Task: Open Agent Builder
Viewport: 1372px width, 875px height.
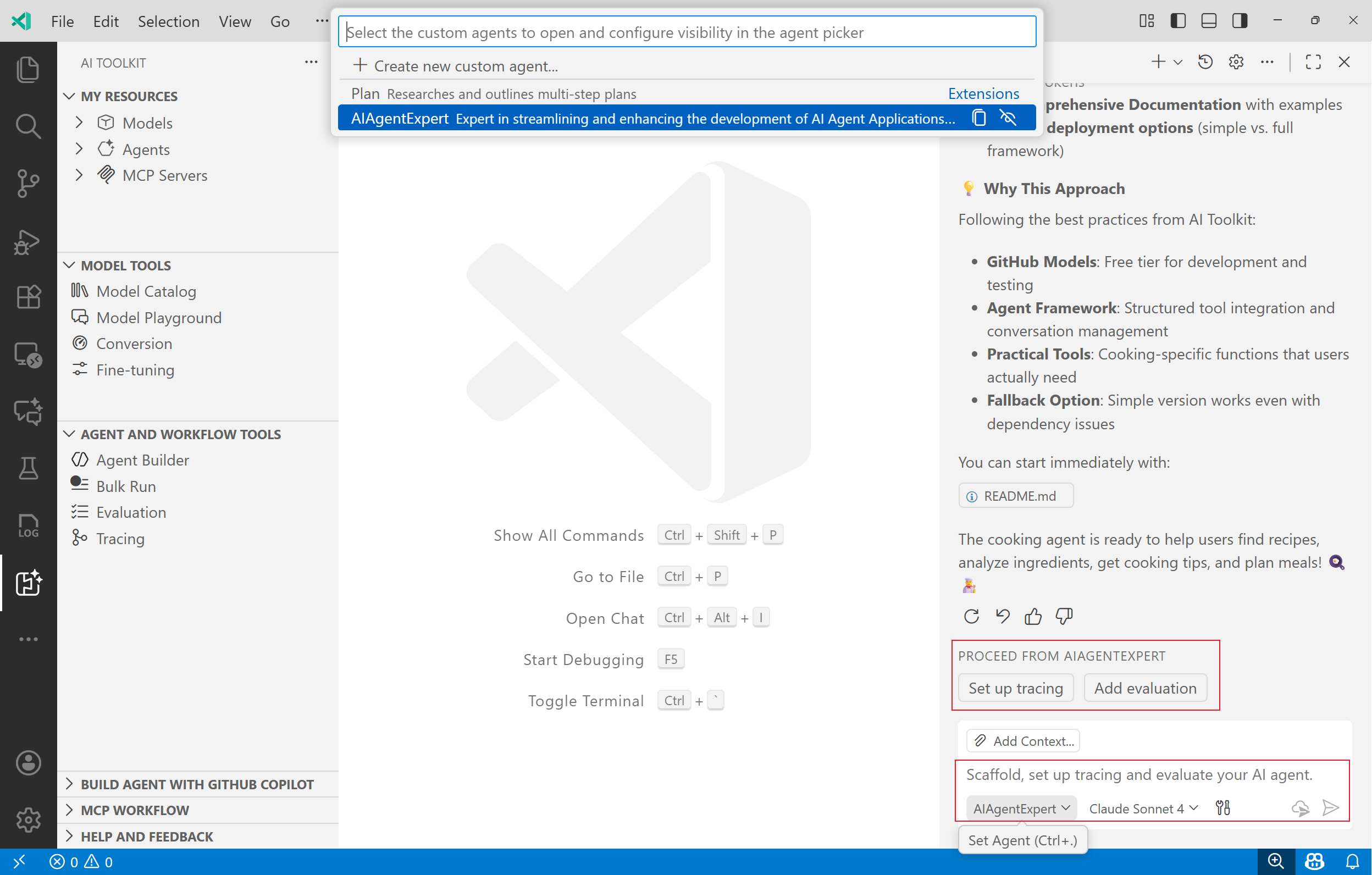Action: 142,459
